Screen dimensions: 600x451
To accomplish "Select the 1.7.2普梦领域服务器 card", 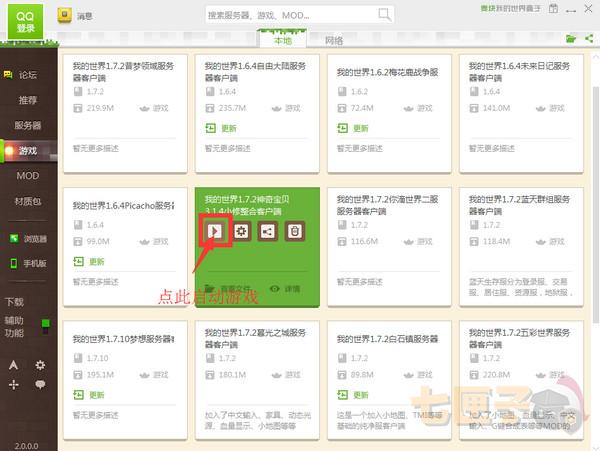I will coord(125,114).
